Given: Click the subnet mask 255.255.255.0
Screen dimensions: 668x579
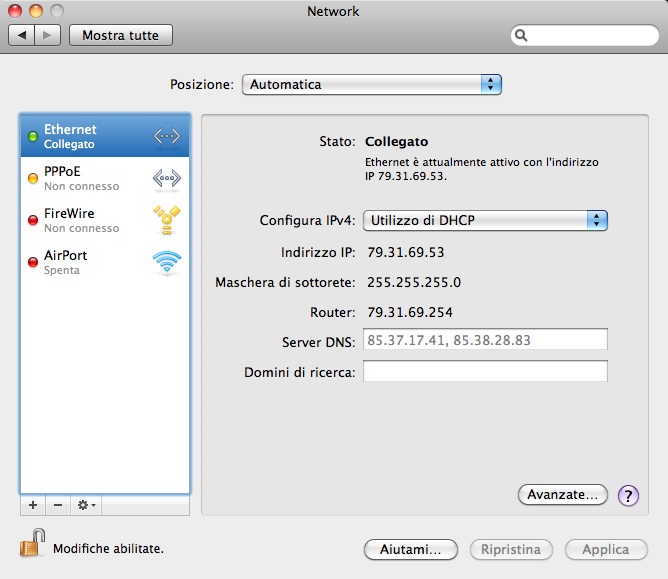Looking at the screenshot, I should tap(414, 282).
